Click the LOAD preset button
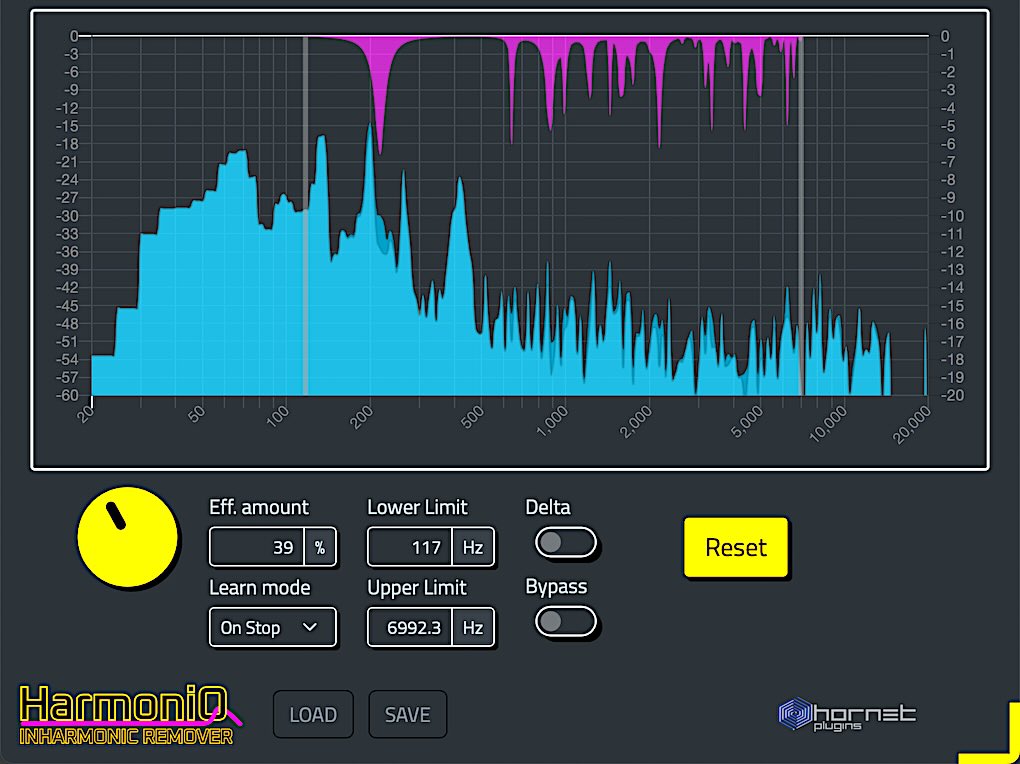 313,715
